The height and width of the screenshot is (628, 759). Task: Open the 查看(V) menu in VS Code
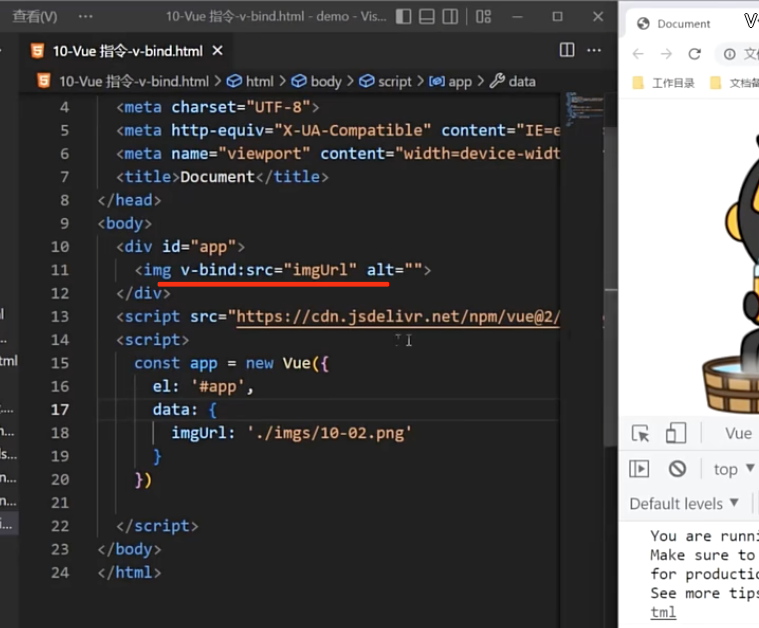[35, 16]
